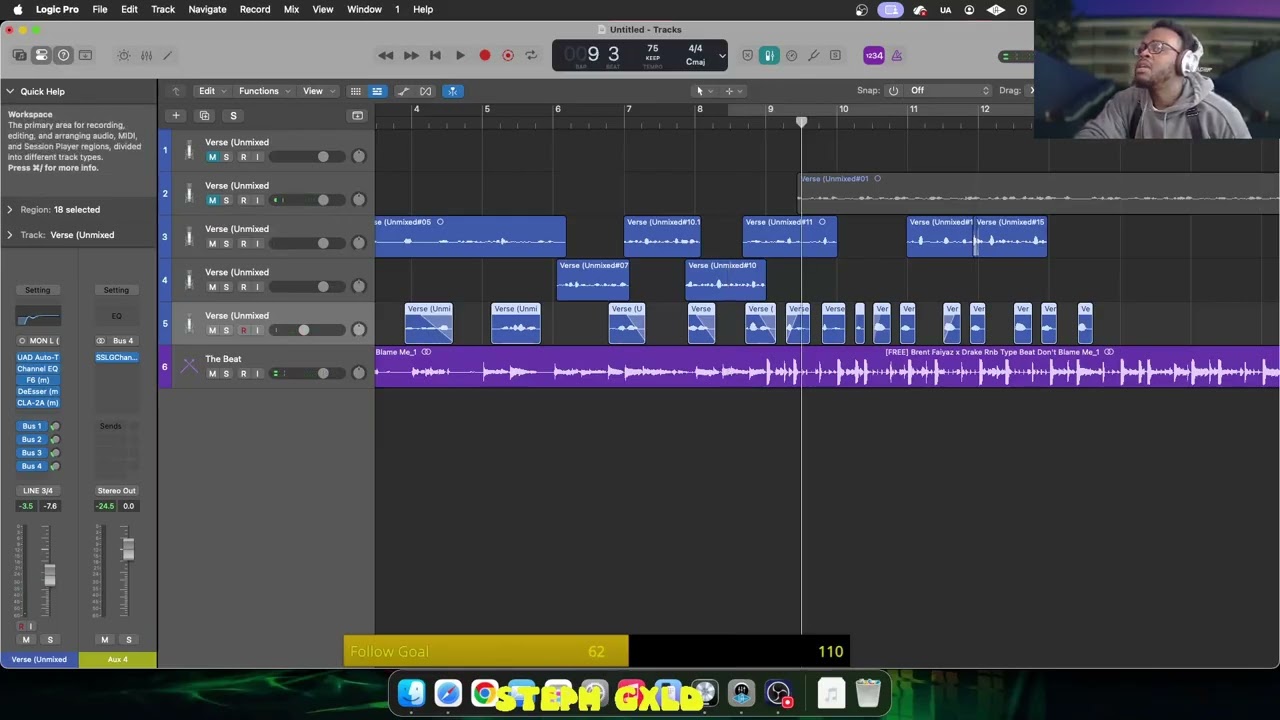Open Smart Controls icon

124,55
